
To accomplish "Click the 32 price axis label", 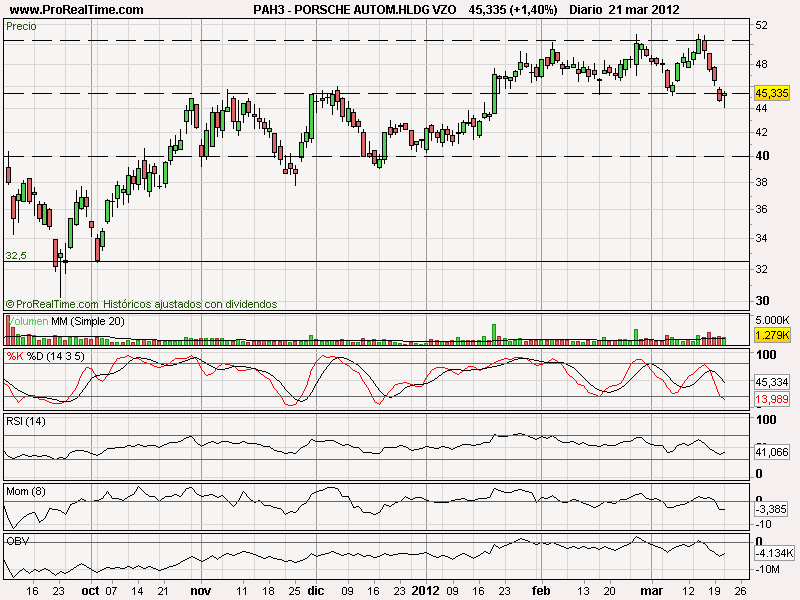I will click(x=761, y=269).
